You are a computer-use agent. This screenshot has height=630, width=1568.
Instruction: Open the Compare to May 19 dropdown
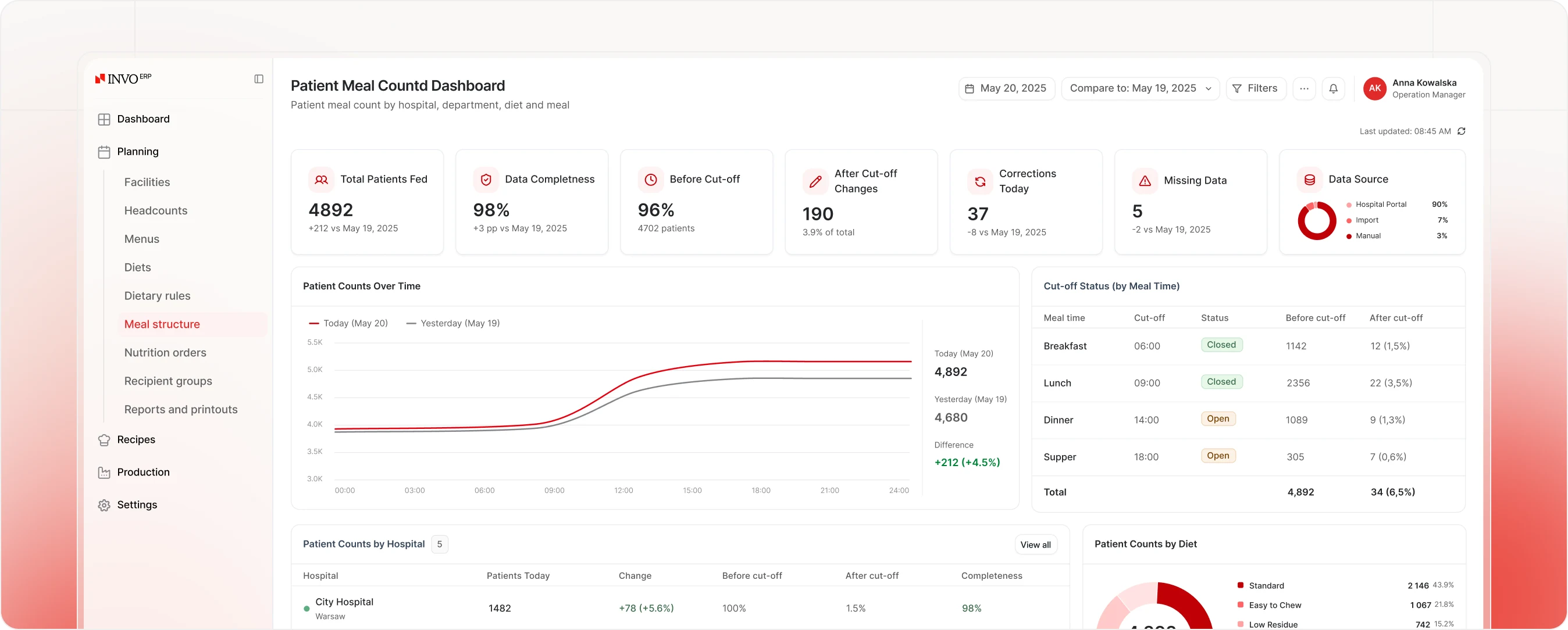1140,89
